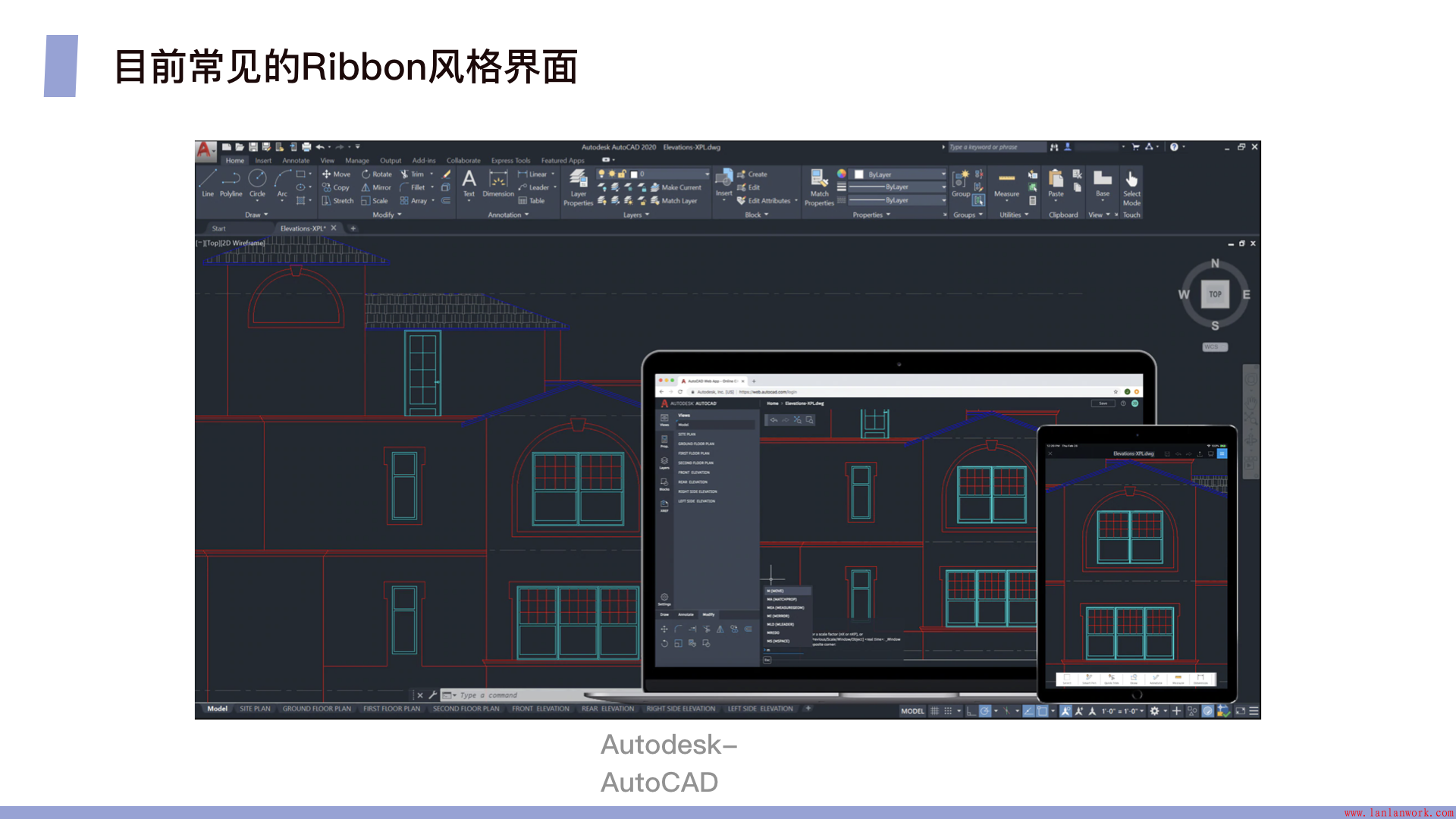Expand the Modify panel options

(387, 215)
